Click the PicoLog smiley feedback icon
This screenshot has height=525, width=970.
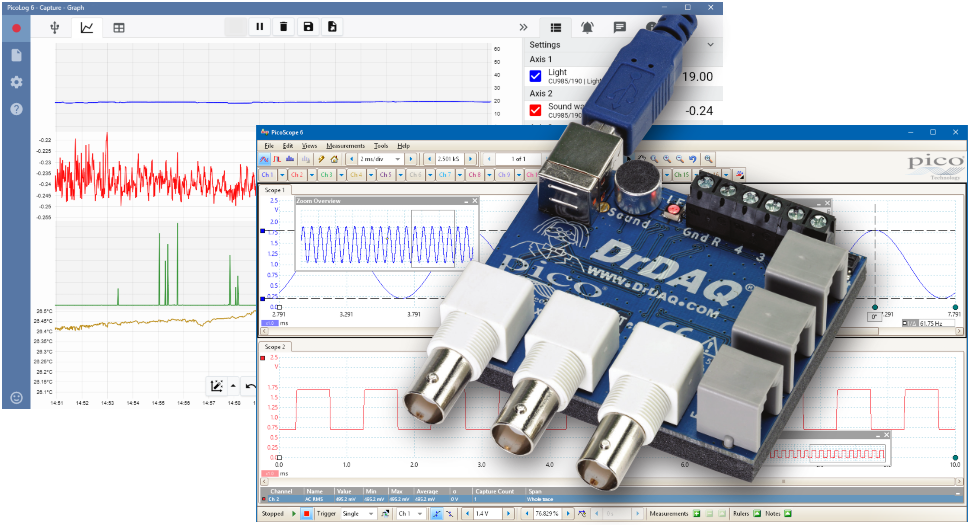tap(17, 398)
